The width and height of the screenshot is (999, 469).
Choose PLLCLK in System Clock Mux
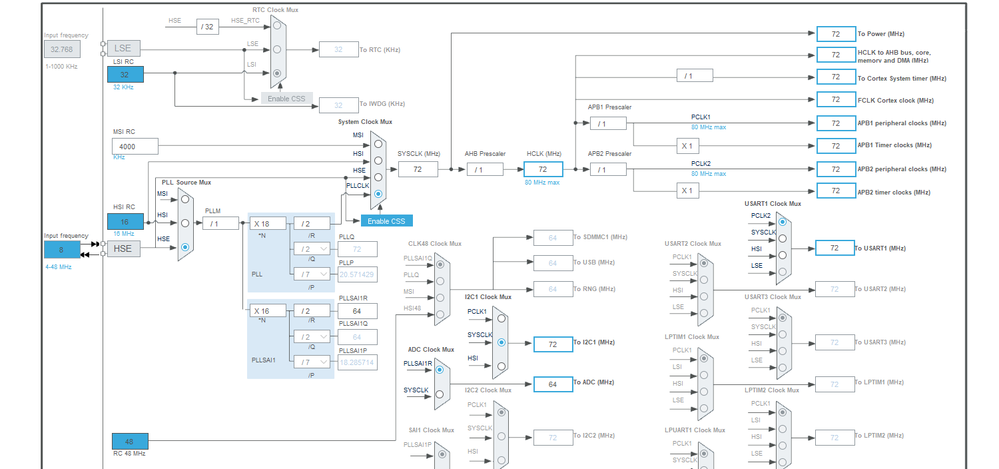379,193
